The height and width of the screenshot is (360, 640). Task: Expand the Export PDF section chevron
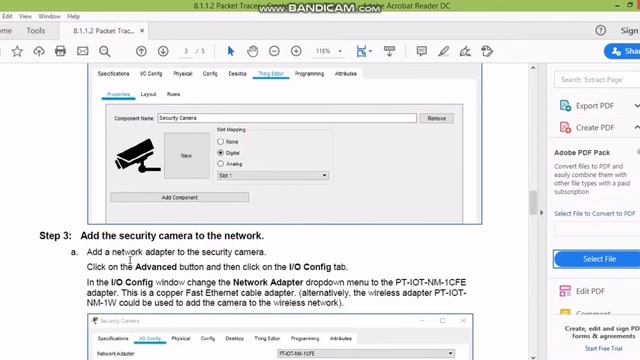pos(637,106)
